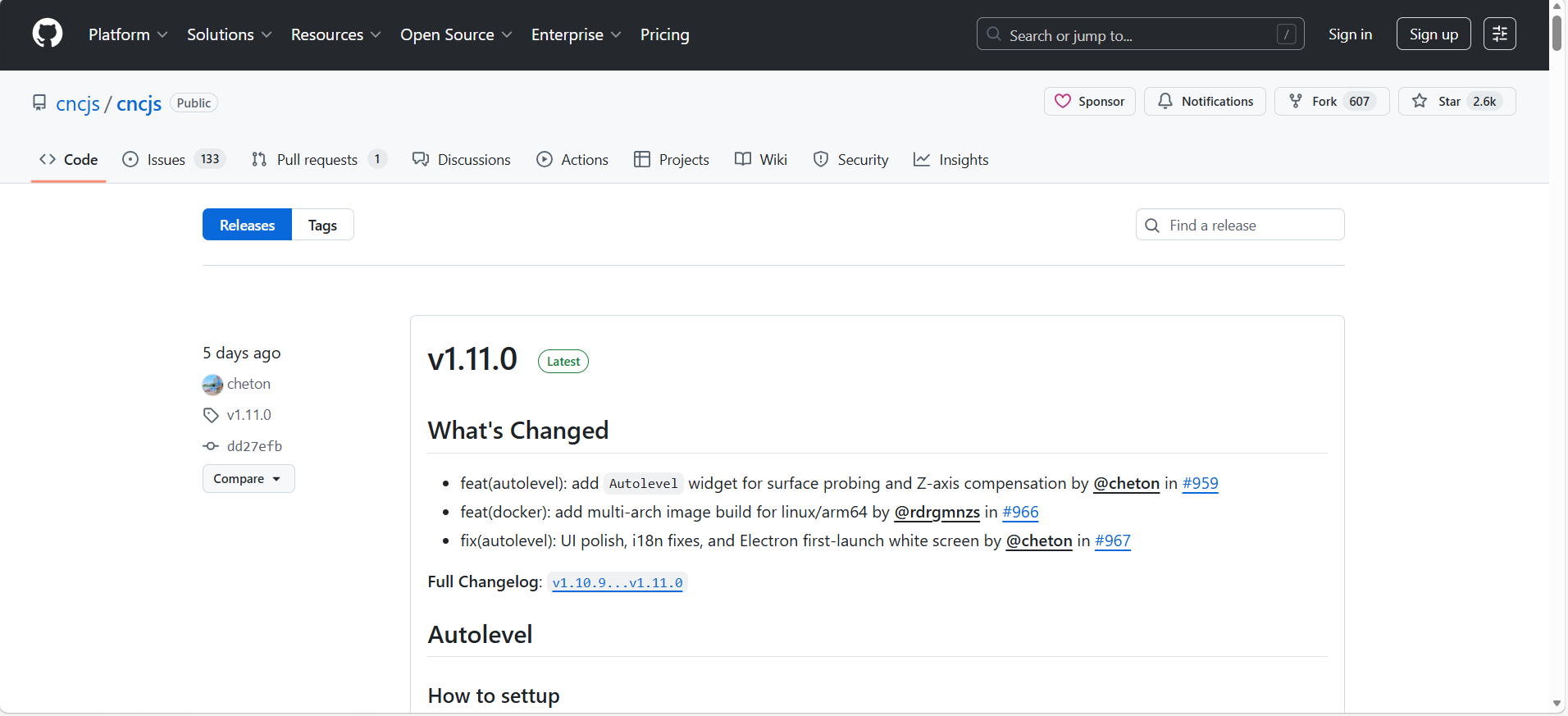Open the appearance settings icon button
This screenshot has width=1568, height=716.
pos(1499,34)
